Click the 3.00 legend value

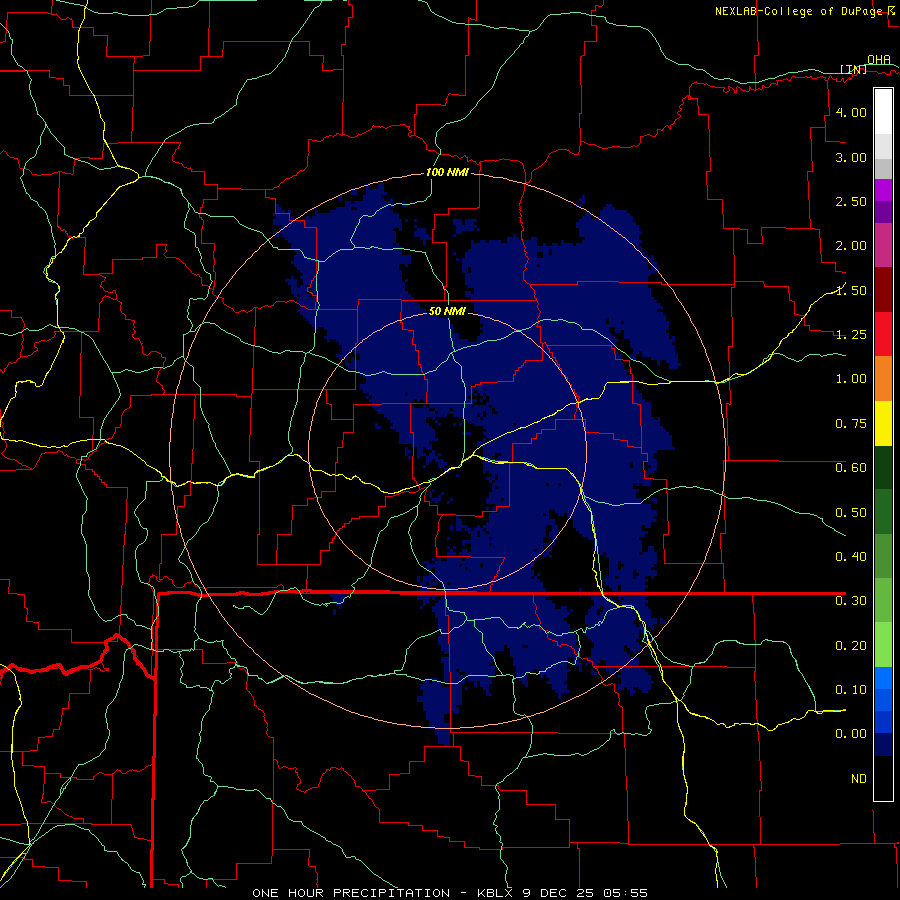(x=851, y=157)
